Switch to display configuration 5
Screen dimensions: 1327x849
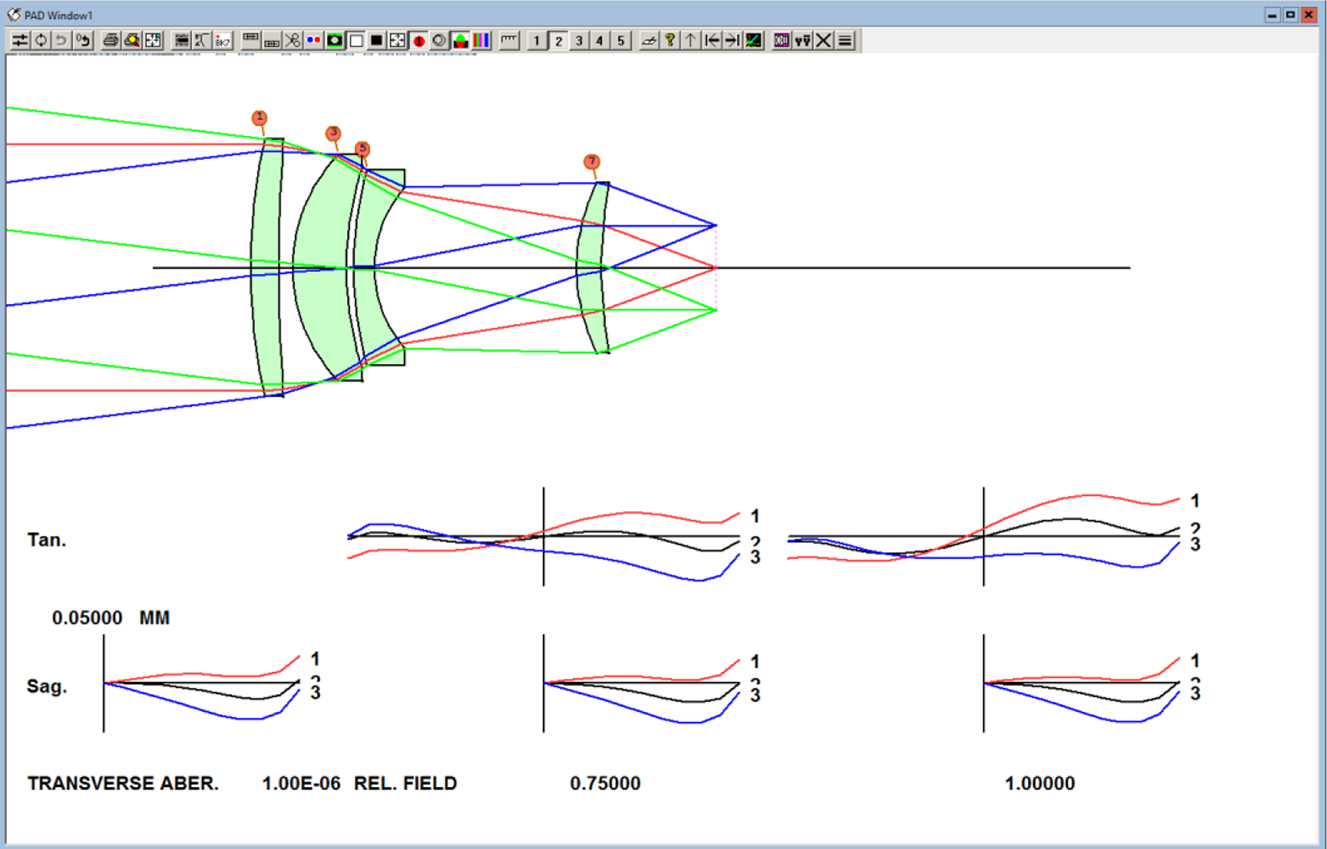pyautogui.click(x=621, y=40)
